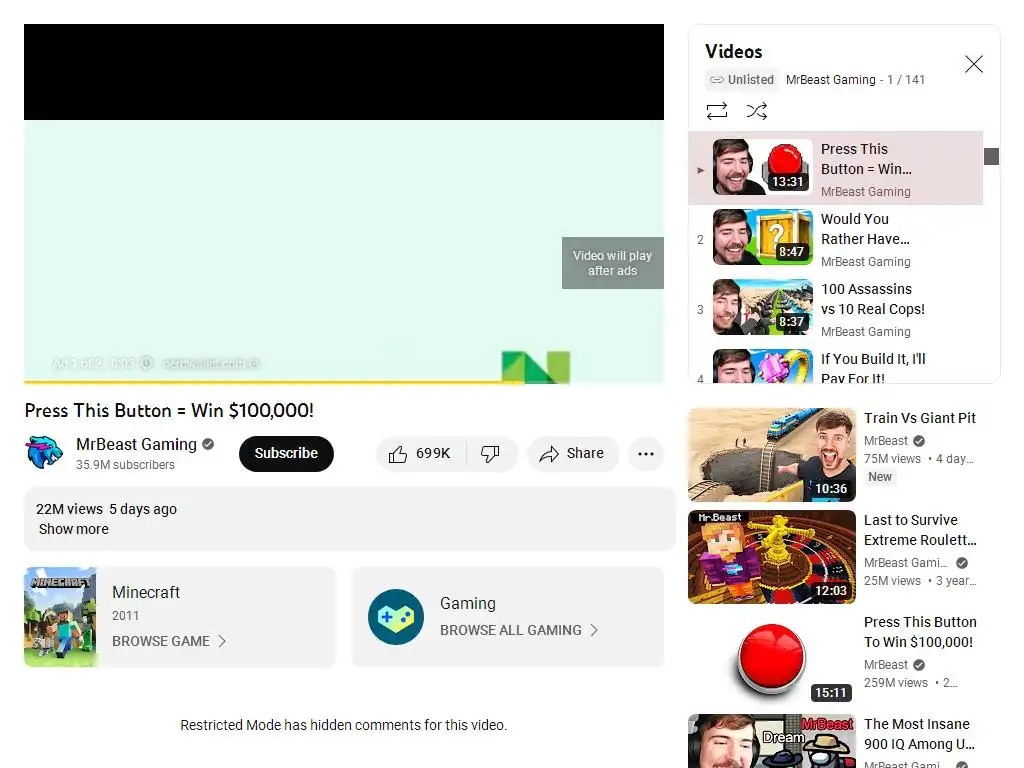Open MrBeast Gaming channel avatar
This screenshot has height=768, width=1024.
[x=44, y=453]
